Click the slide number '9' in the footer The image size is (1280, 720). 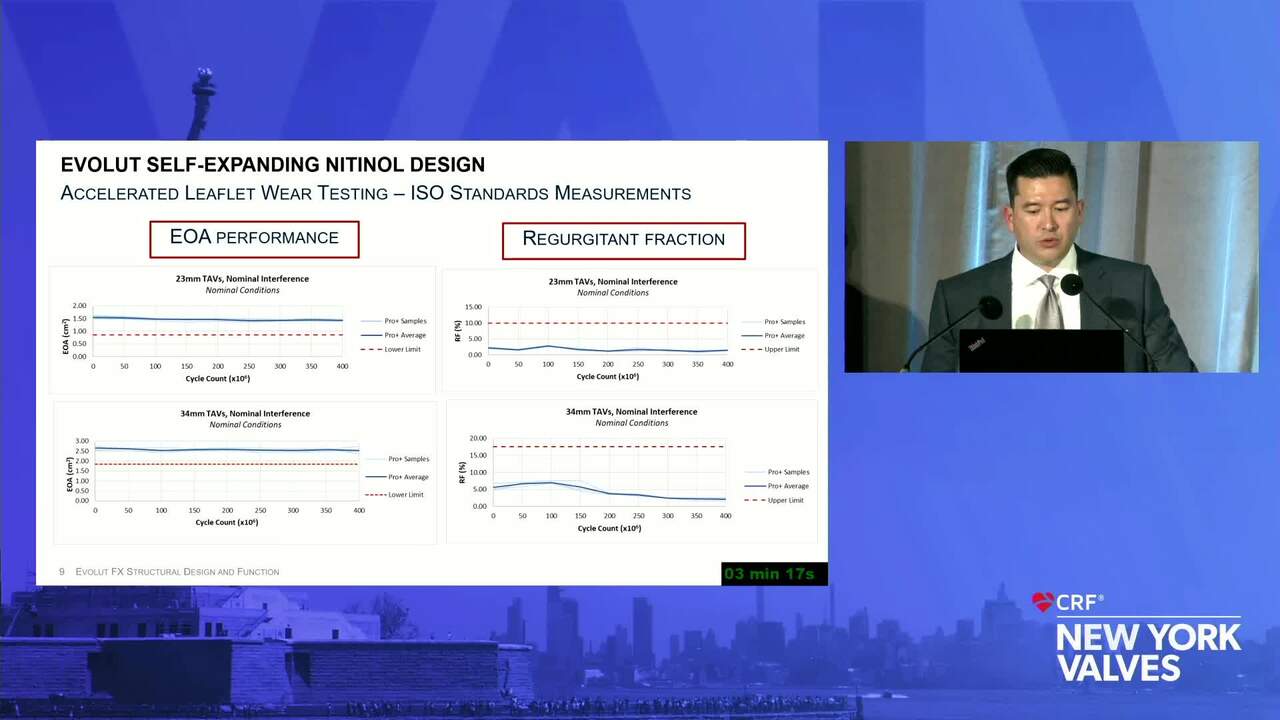tap(62, 572)
